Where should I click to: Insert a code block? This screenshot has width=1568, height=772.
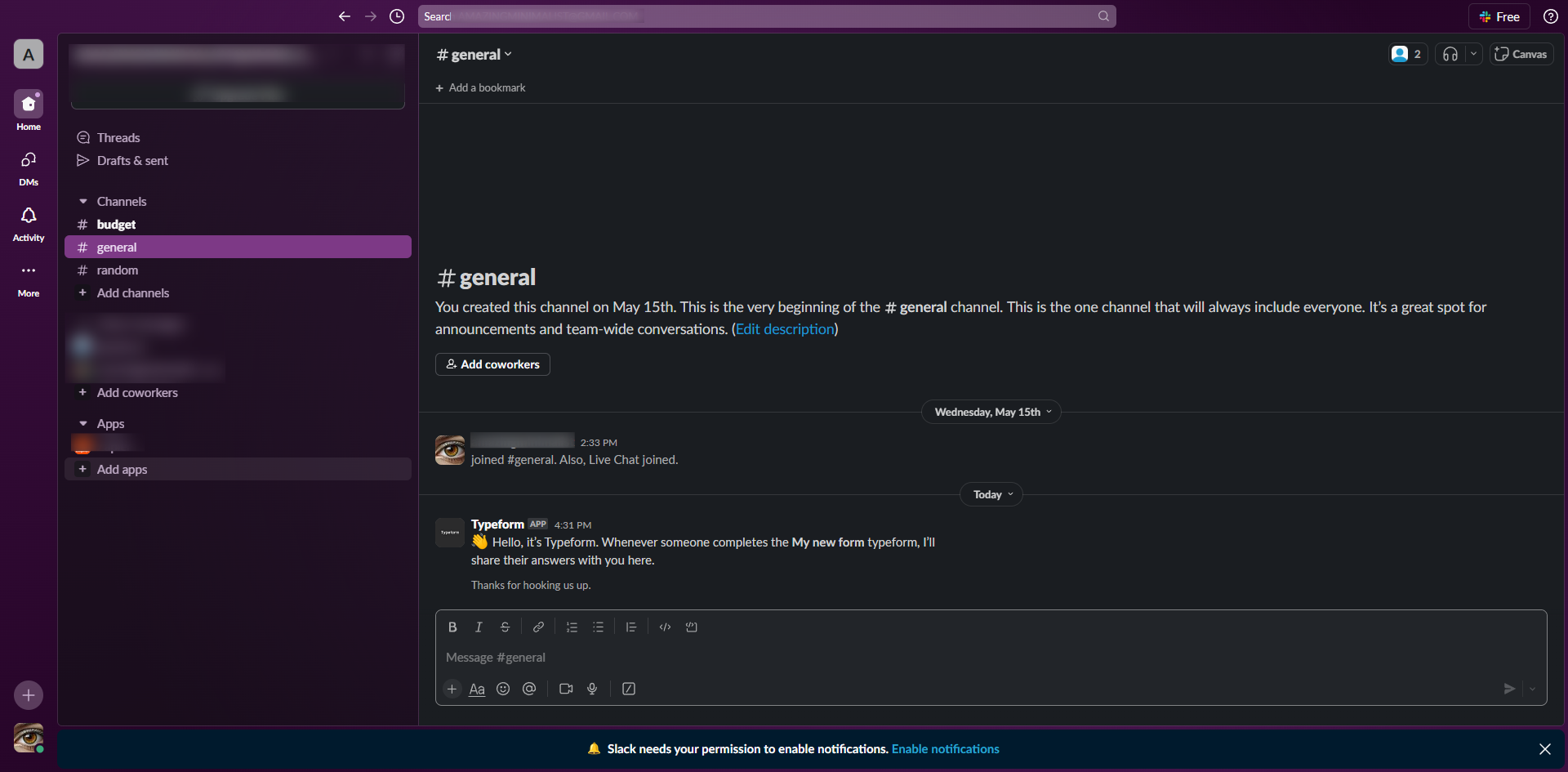tap(692, 627)
